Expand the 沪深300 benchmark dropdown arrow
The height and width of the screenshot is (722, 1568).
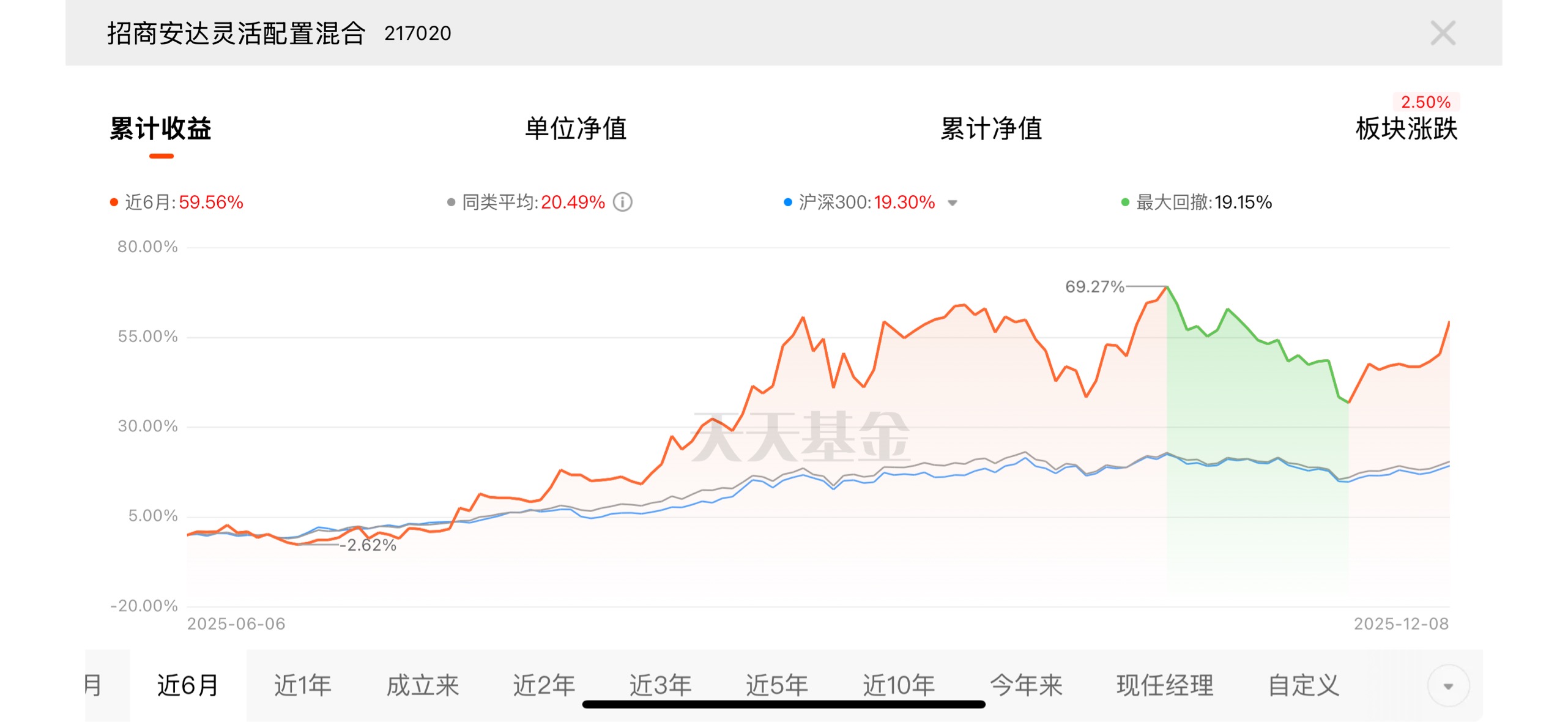click(x=952, y=203)
